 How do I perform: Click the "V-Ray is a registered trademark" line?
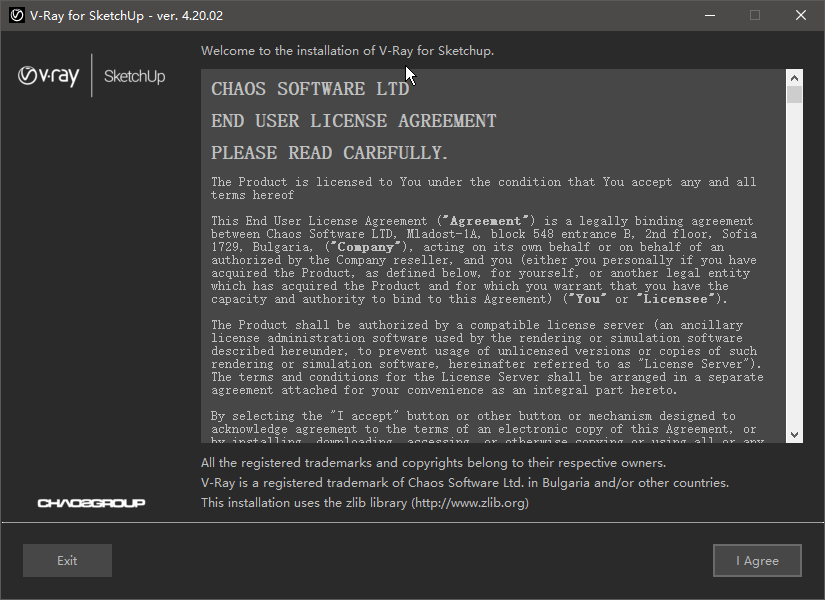(465, 483)
